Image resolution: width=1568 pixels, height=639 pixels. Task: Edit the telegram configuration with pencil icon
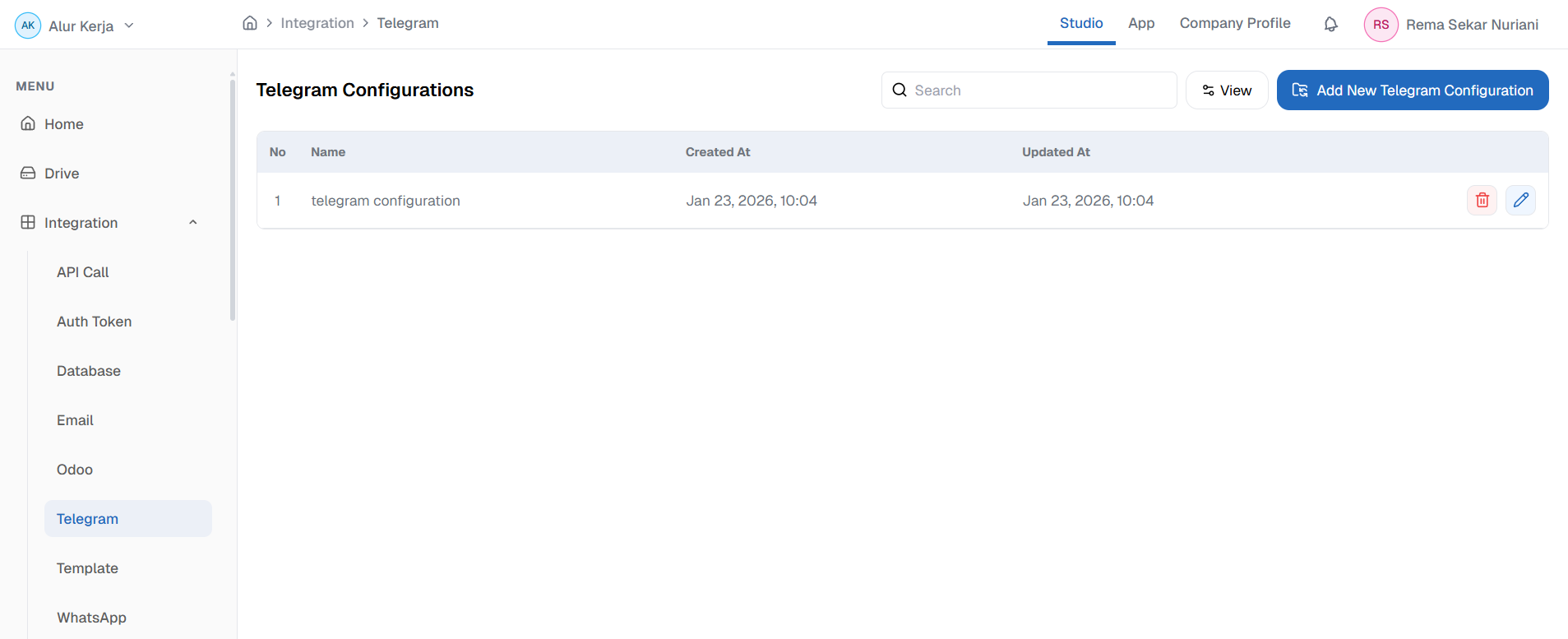pos(1520,200)
